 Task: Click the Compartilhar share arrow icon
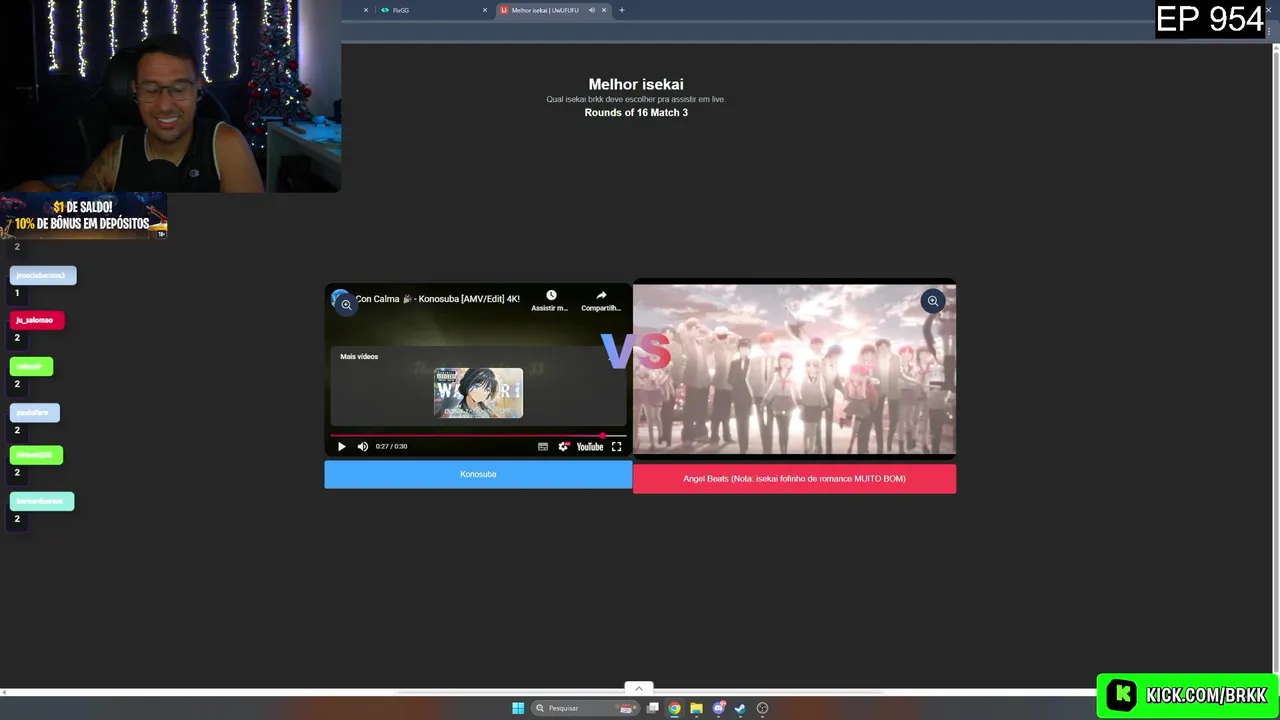(601, 296)
